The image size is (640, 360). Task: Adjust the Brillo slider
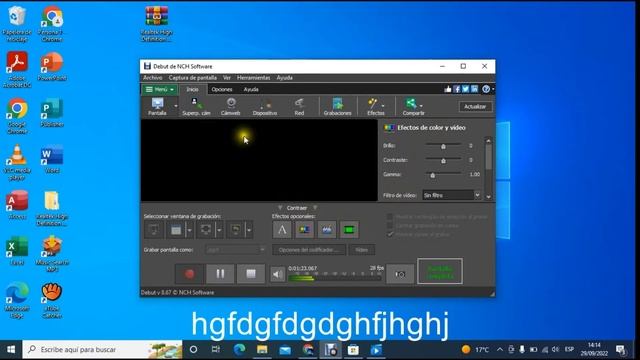(443, 146)
